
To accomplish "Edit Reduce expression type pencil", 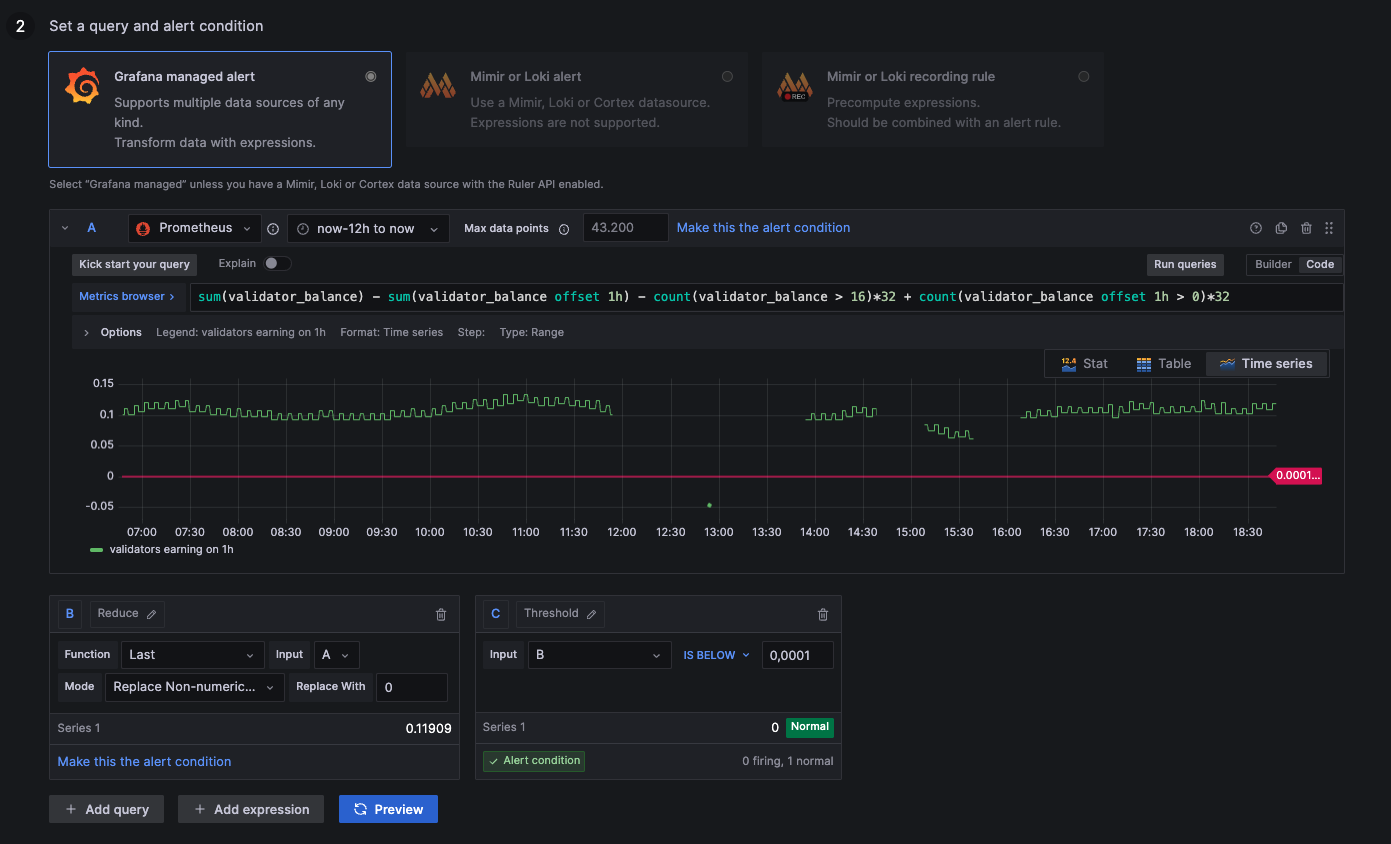I will 151,614.
